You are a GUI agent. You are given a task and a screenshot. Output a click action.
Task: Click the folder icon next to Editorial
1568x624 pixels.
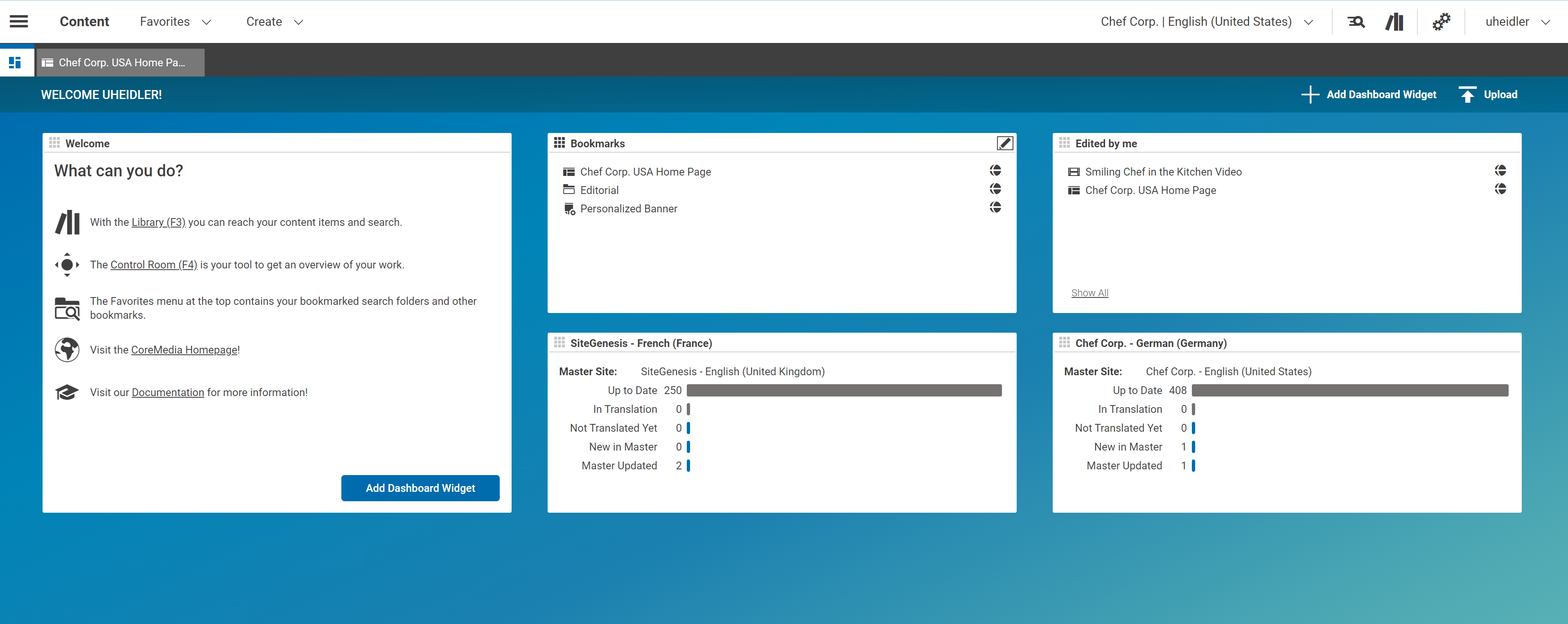click(x=569, y=189)
